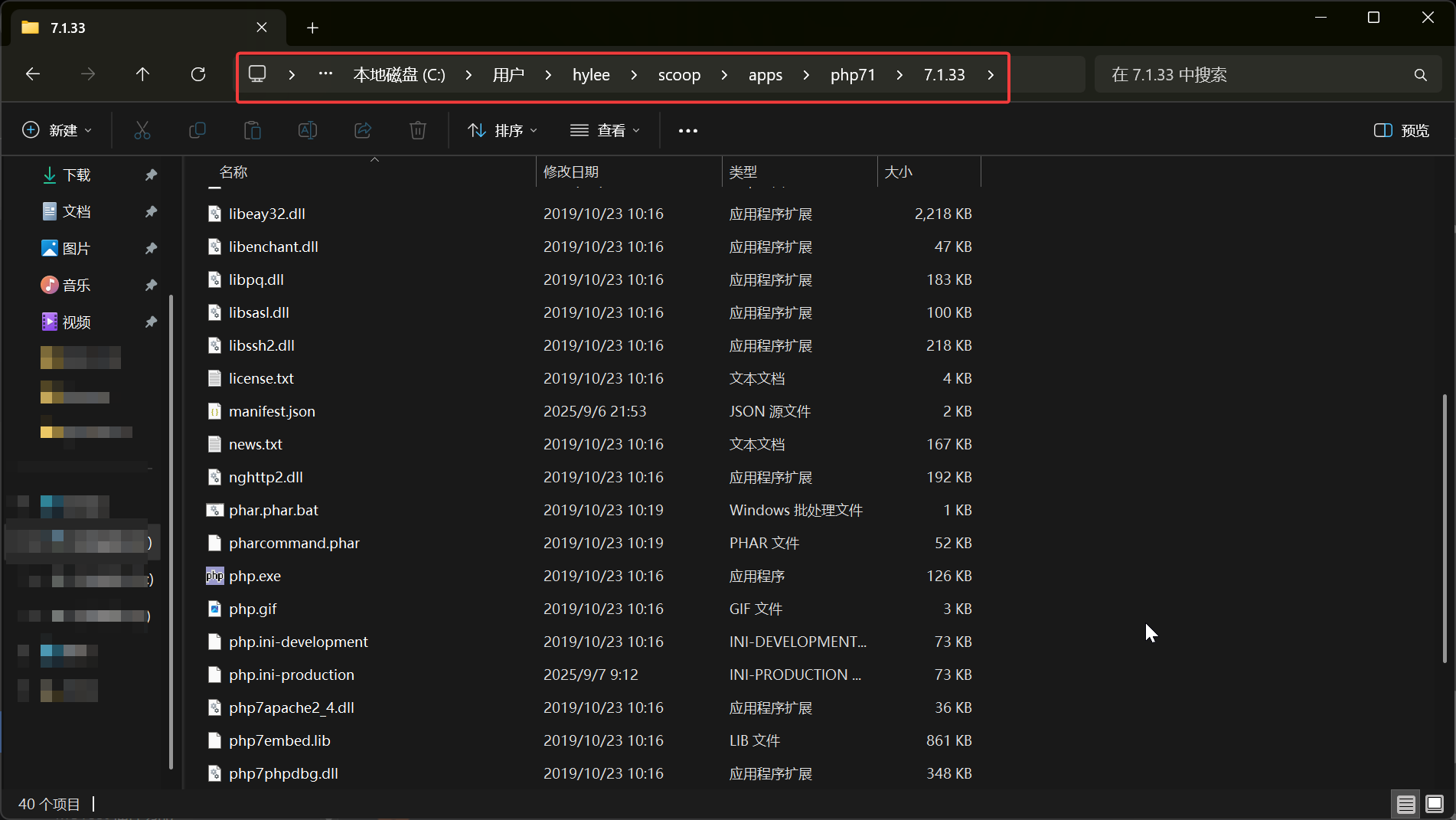Refresh the current folder view
Image resolution: width=1456 pixels, height=820 pixels.
(198, 74)
